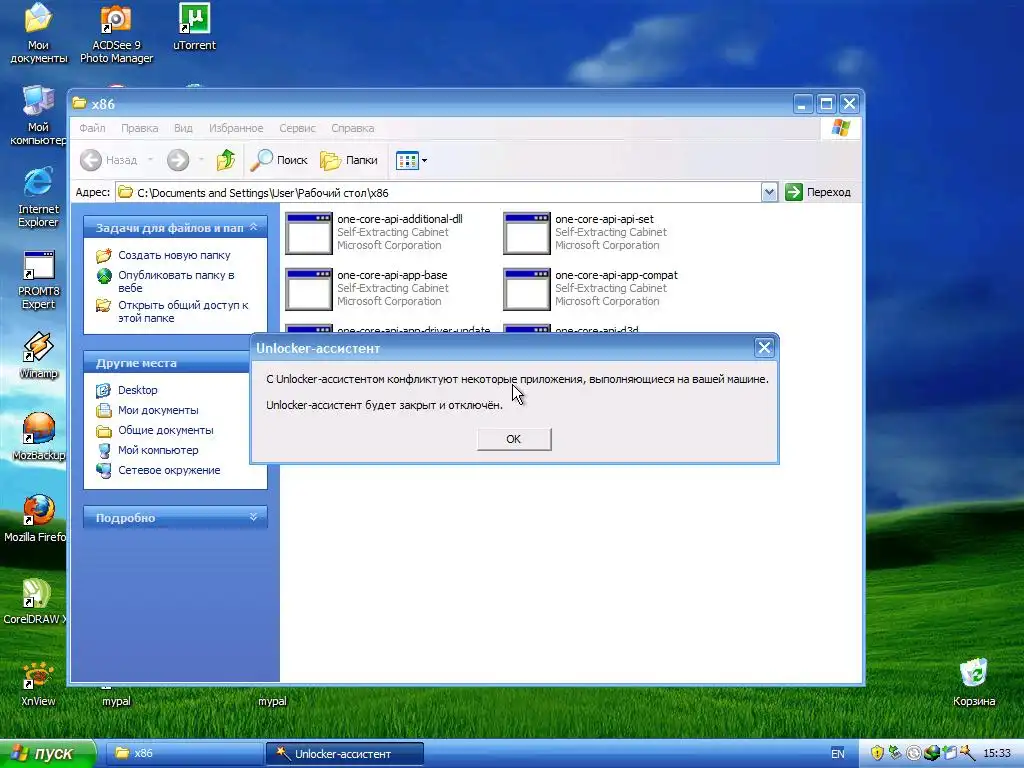Select the Мои документы desktop icon
Screen dimensions: 1024x768
[x=39, y=18]
